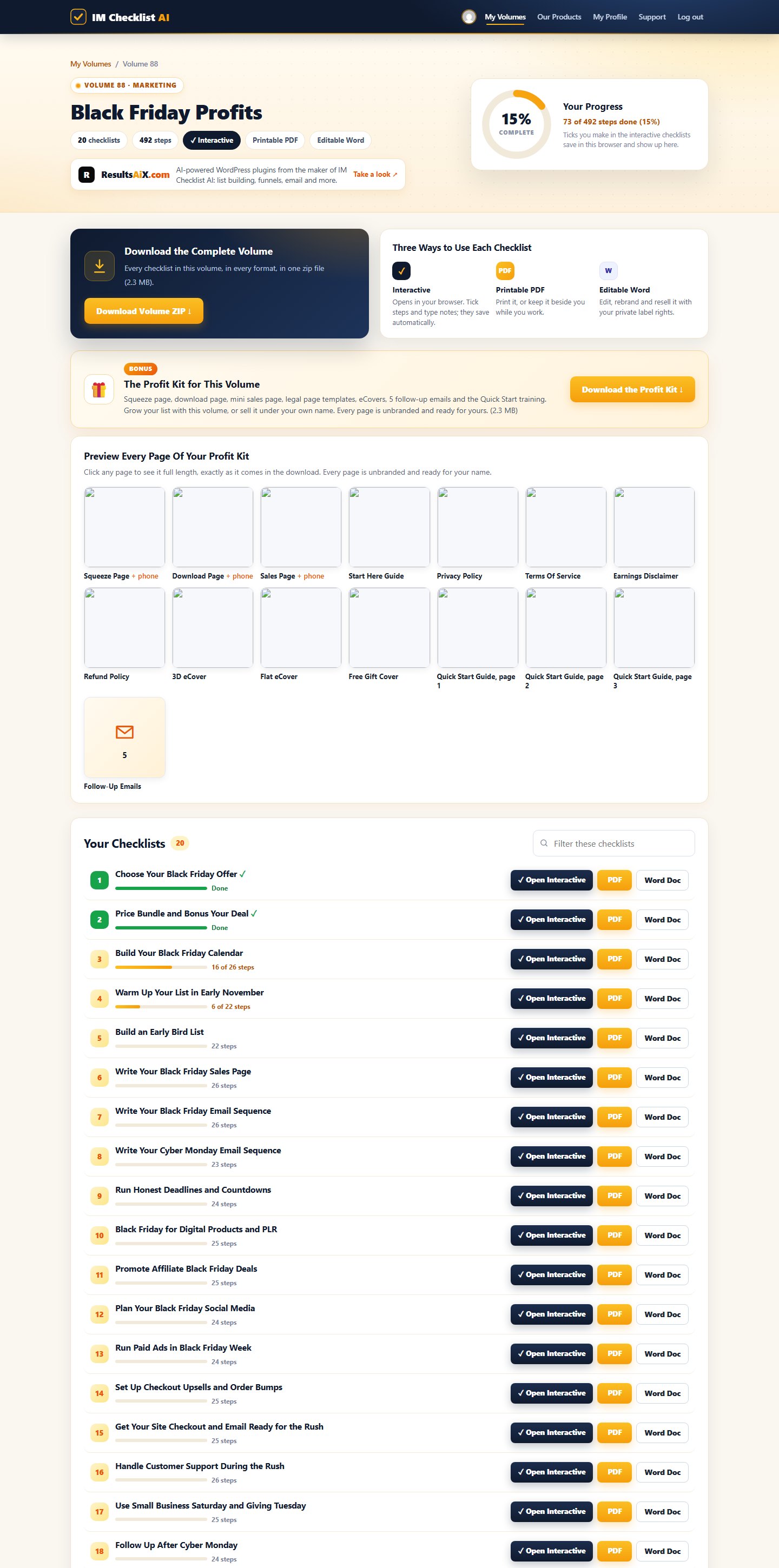The width and height of the screenshot is (779, 1568).
Task: Click the gift box icon in Profit Kit banner
Action: (98, 389)
